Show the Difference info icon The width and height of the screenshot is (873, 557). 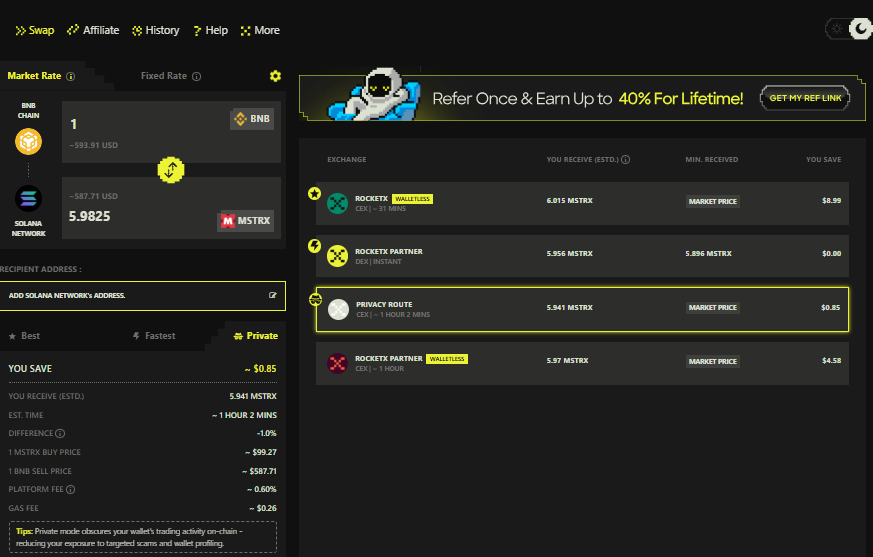coord(60,433)
